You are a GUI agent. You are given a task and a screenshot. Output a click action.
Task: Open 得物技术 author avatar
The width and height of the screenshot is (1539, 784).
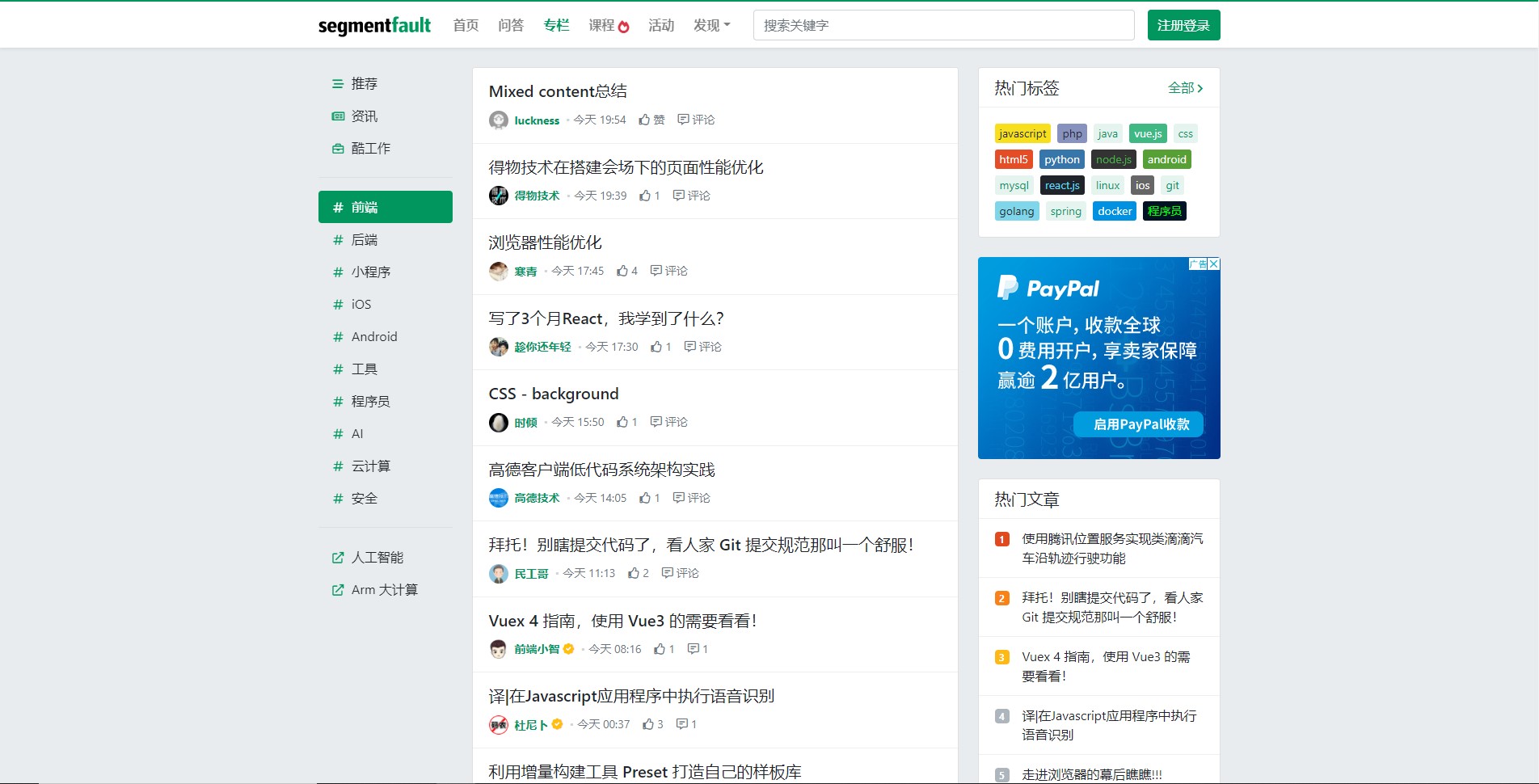tap(499, 196)
